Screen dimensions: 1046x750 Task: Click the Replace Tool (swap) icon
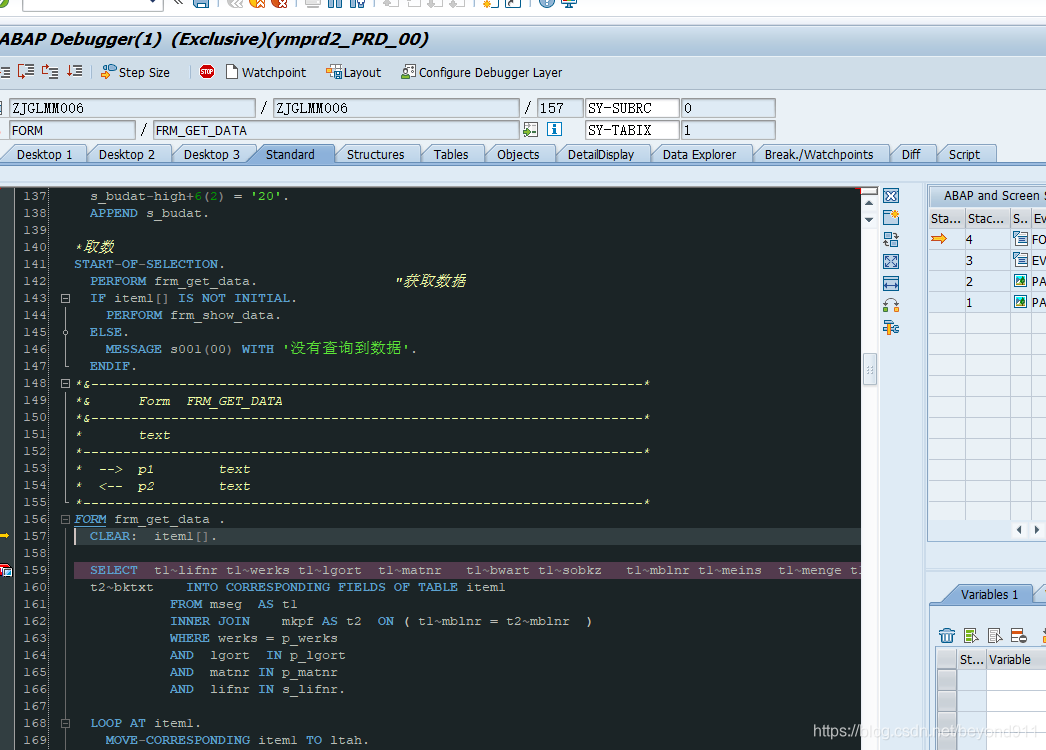891,240
